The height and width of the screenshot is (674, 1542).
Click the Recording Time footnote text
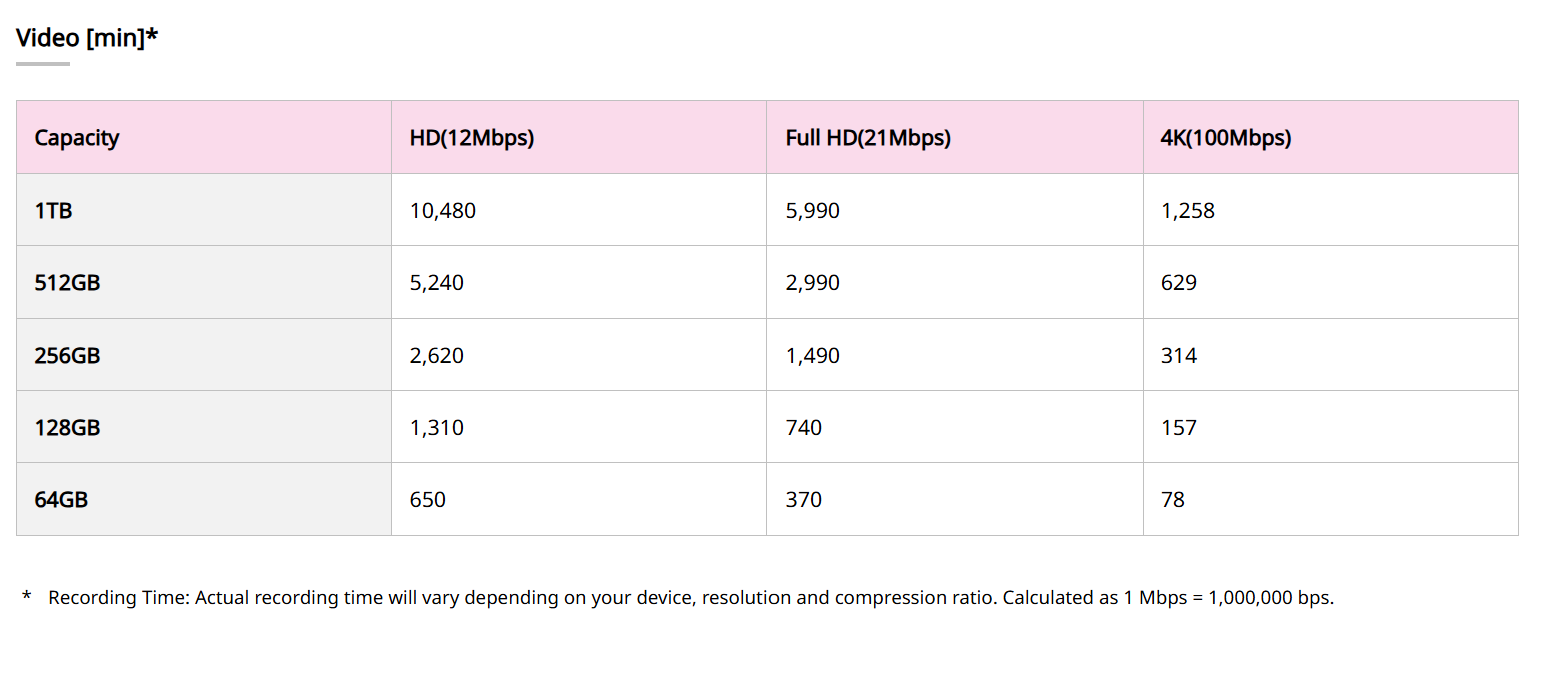pyautogui.click(x=690, y=598)
